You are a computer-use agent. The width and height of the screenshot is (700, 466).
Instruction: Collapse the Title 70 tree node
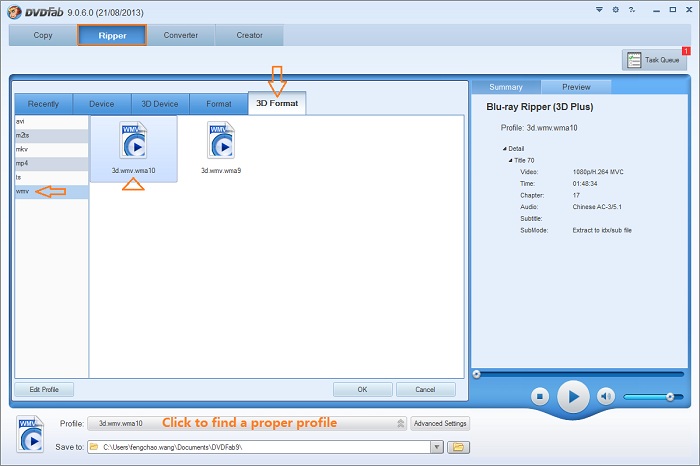[511, 160]
